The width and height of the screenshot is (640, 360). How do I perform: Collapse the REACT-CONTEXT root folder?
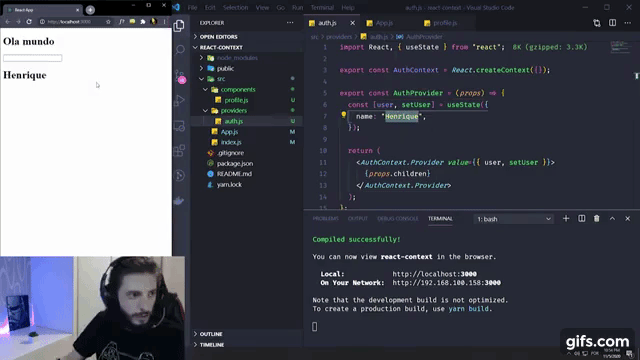pos(247,47)
